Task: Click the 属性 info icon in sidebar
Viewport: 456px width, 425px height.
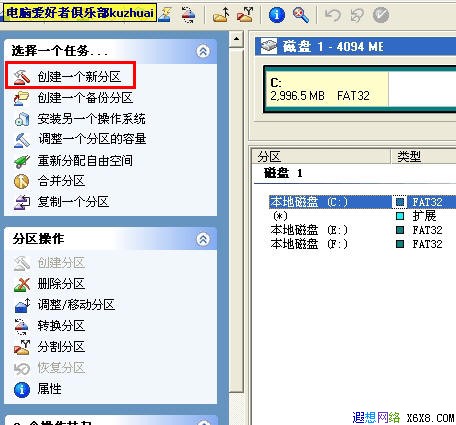Action: 22,389
